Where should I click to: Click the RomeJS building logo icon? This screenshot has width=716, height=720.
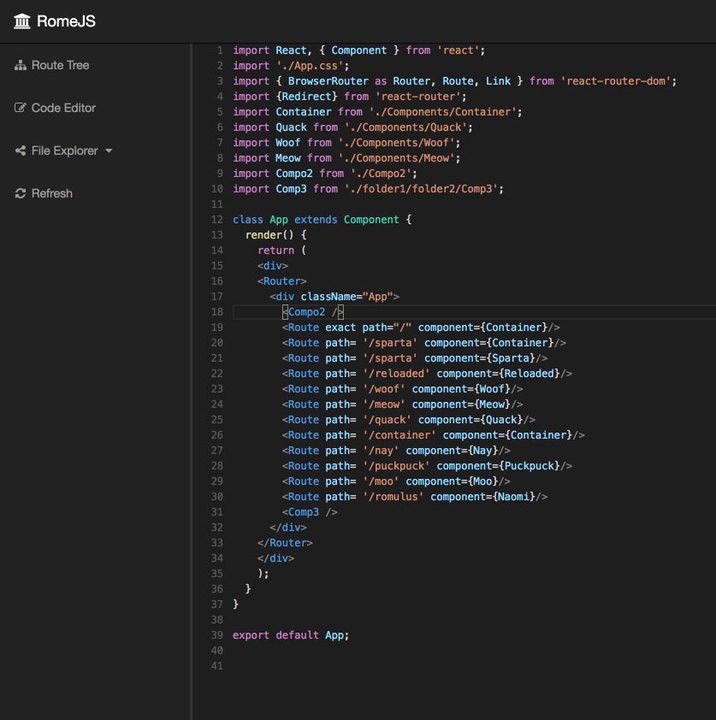click(x=22, y=21)
